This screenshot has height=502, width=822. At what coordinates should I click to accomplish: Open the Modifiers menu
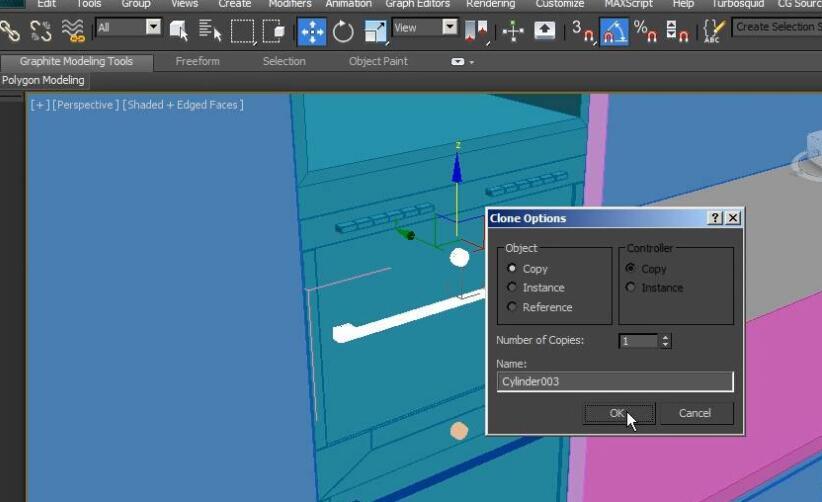tap(290, 4)
